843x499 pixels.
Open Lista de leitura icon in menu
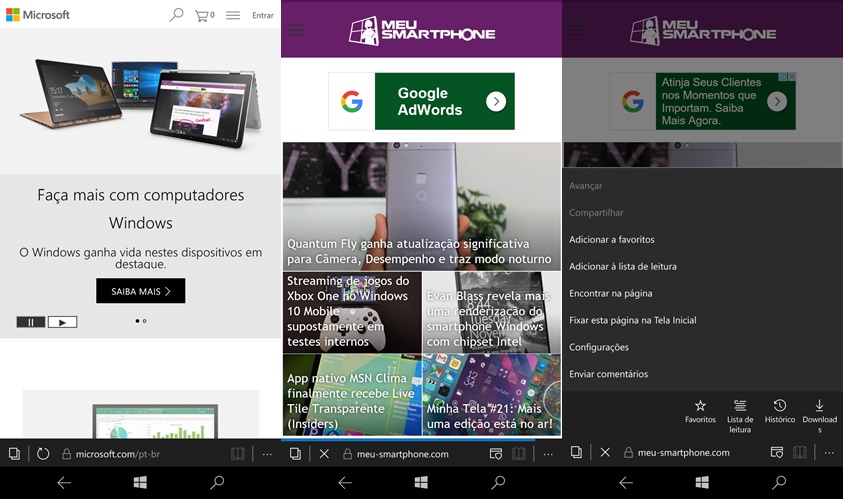[740, 416]
